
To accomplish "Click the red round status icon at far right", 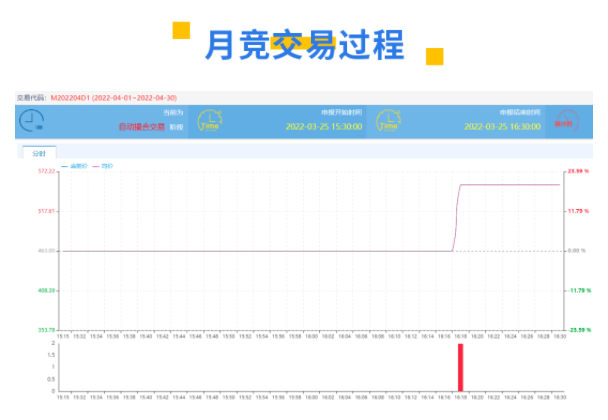I will click(566, 122).
